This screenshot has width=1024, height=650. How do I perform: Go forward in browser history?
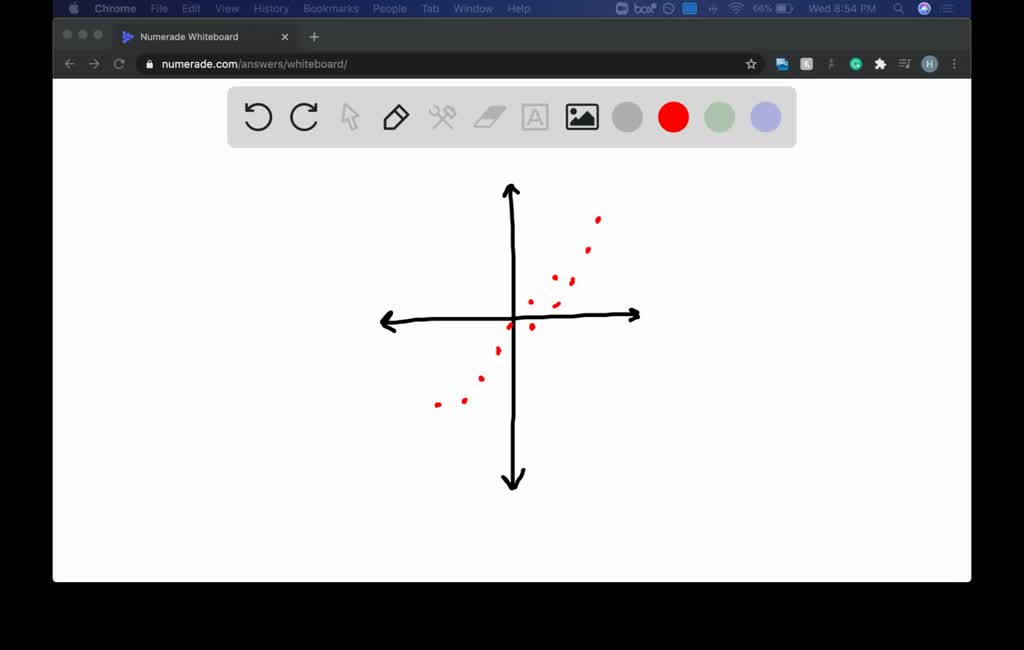[x=95, y=64]
